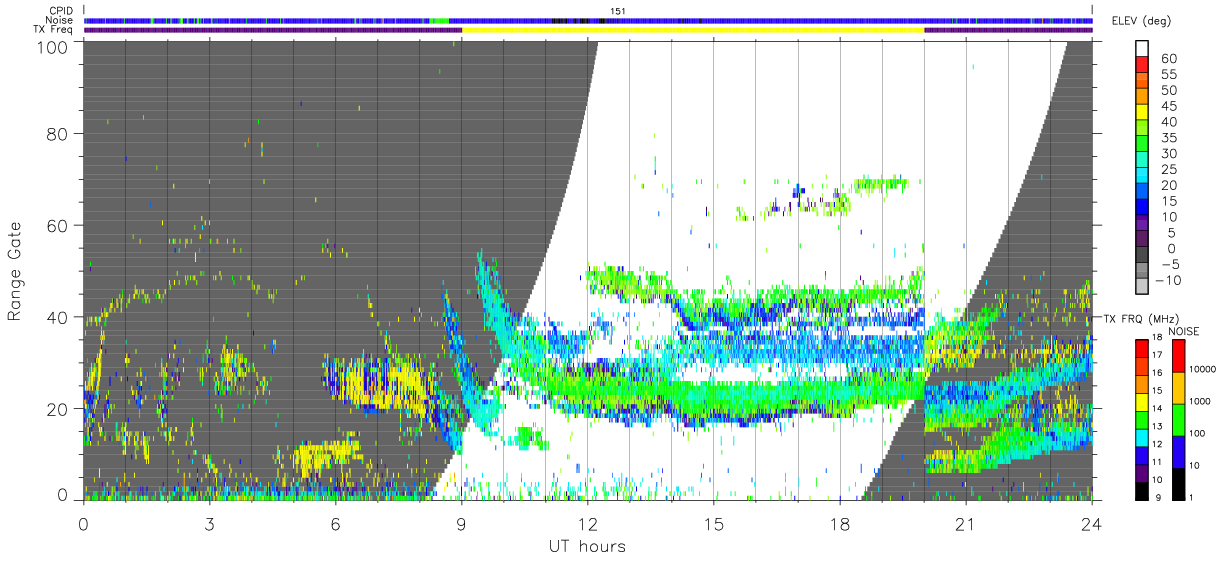This screenshot has width=1228, height=567.
Task: Click the x-axis tick label "12" under the plot
Action: coord(587,523)
